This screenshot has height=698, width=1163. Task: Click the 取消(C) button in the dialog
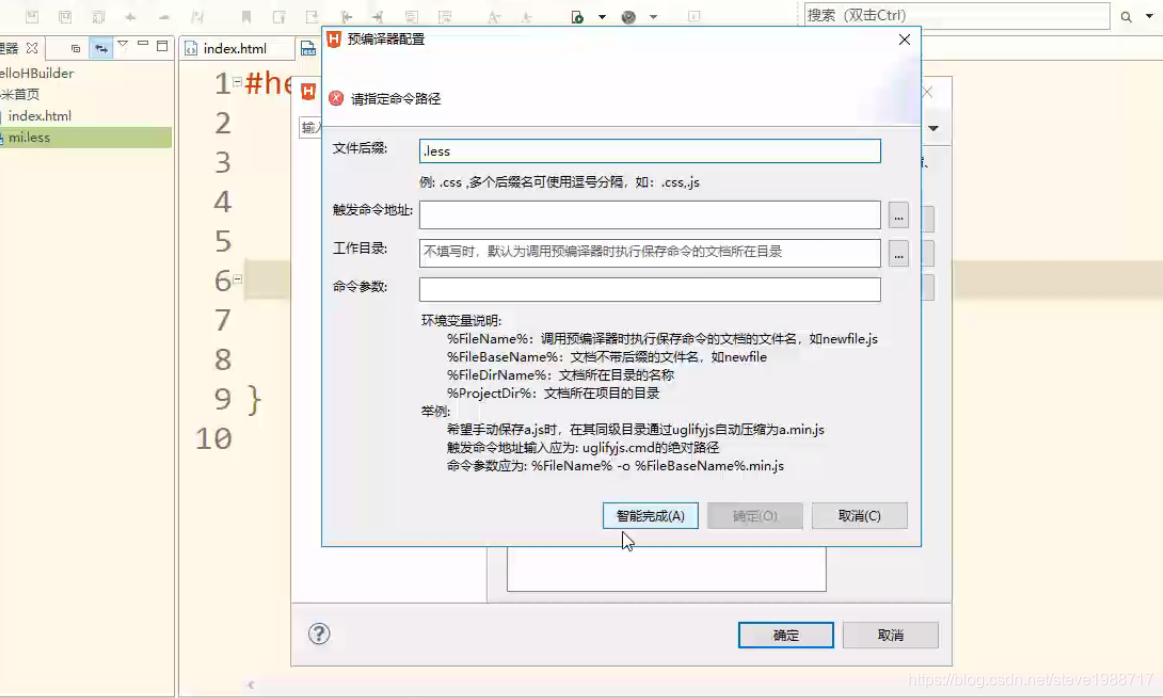coord(859,515)
